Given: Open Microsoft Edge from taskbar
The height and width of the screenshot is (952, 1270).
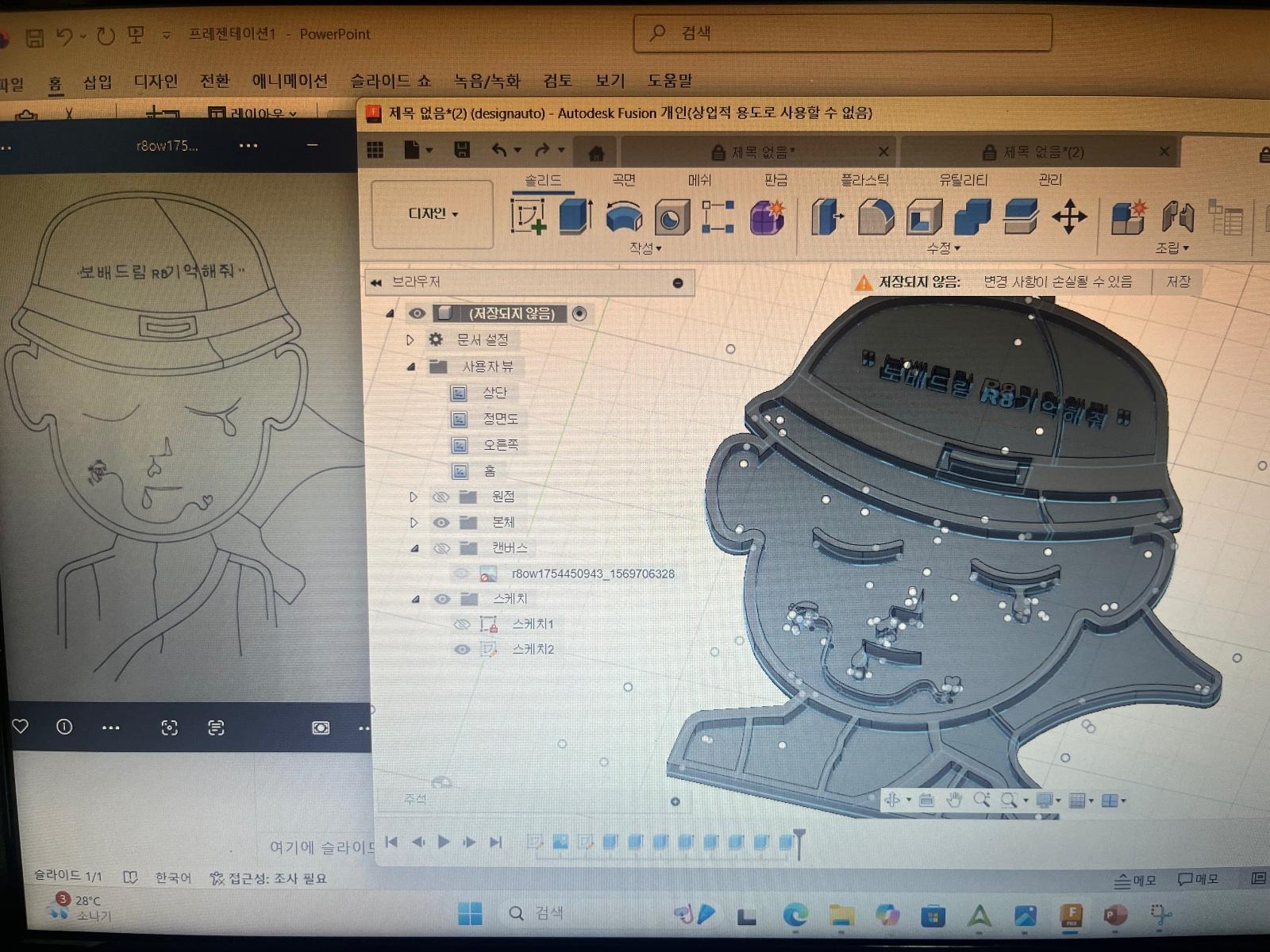Looking at the screenshot, I should point(795,915).
